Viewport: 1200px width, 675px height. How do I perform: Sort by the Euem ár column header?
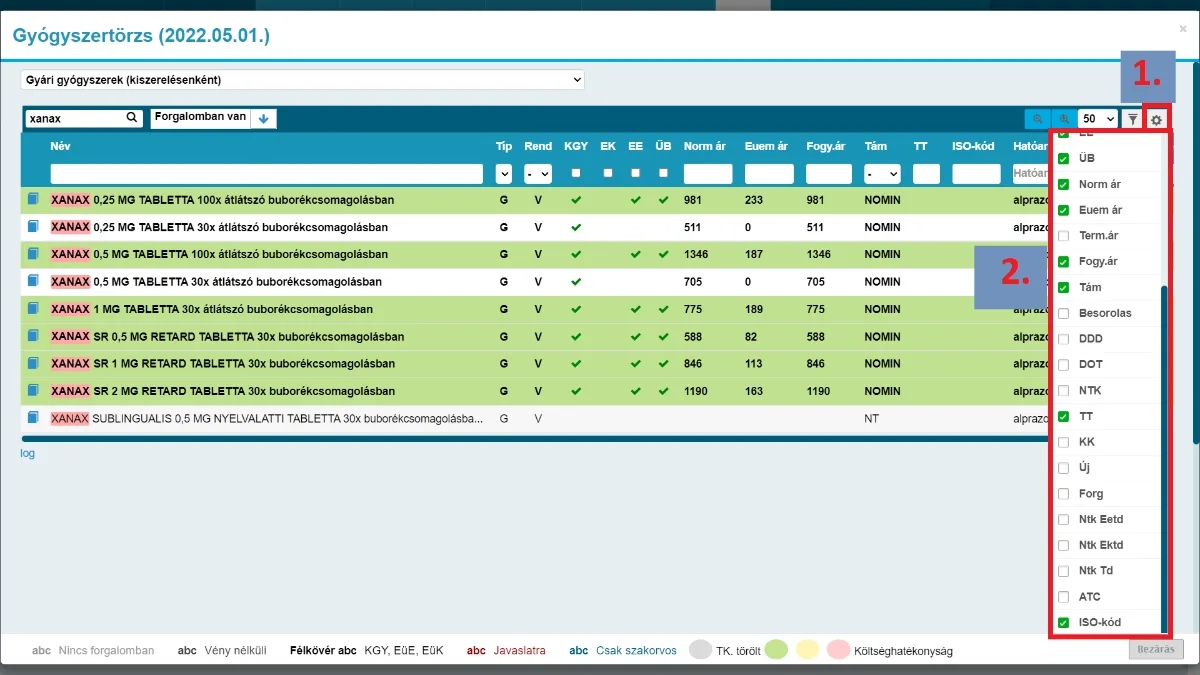[766, 146]
